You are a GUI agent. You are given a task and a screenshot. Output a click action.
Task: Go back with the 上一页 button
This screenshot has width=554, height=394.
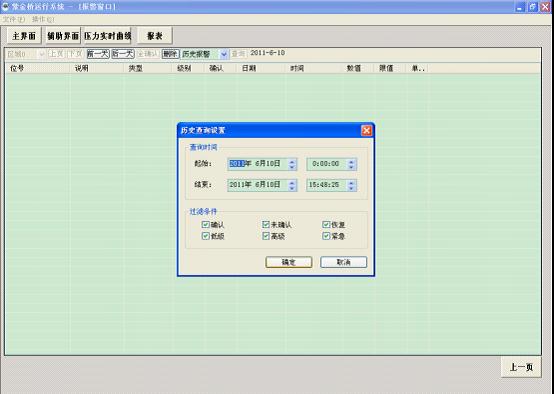tap(521, 367)
